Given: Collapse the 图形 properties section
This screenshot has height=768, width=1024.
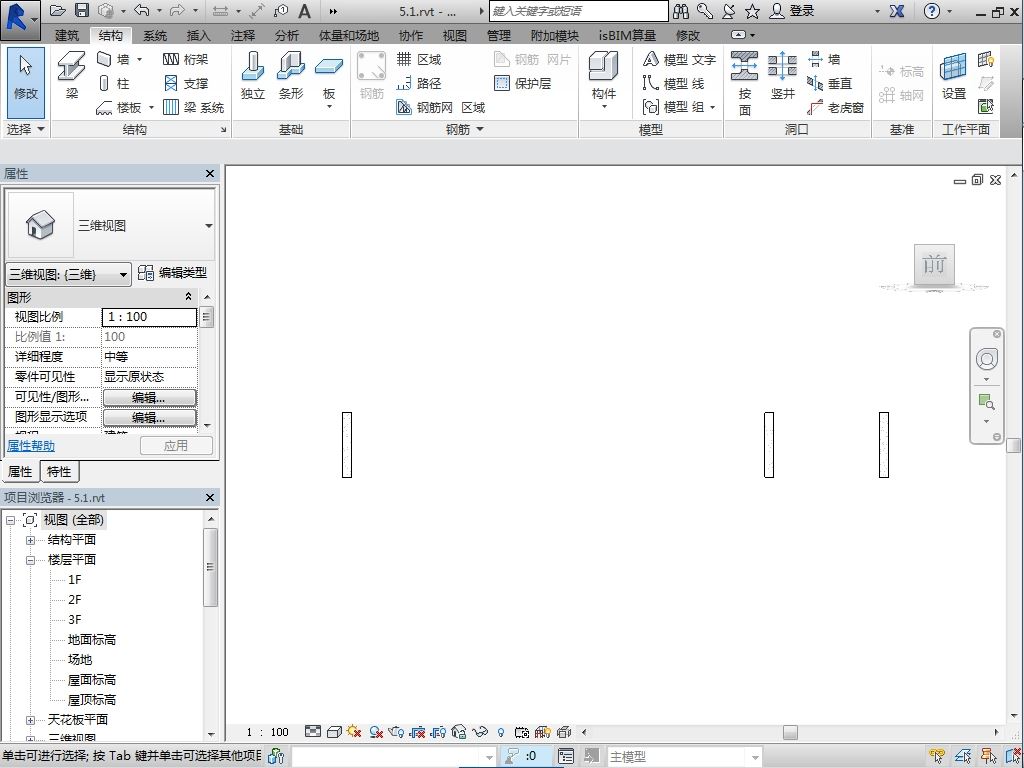Looking at the screenshot, I should click(x=188, y=296).
